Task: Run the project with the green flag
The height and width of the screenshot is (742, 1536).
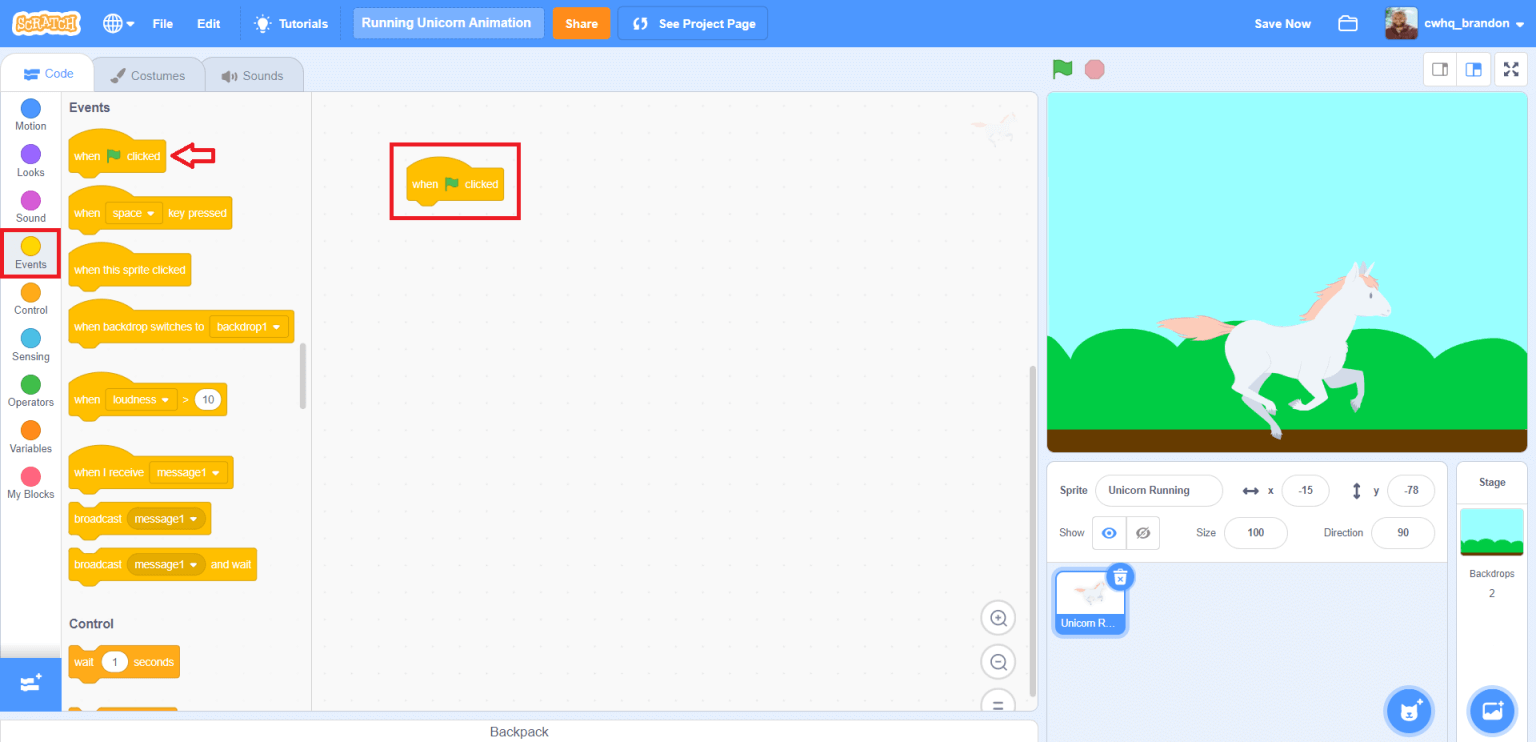Action: [1062, 69]
